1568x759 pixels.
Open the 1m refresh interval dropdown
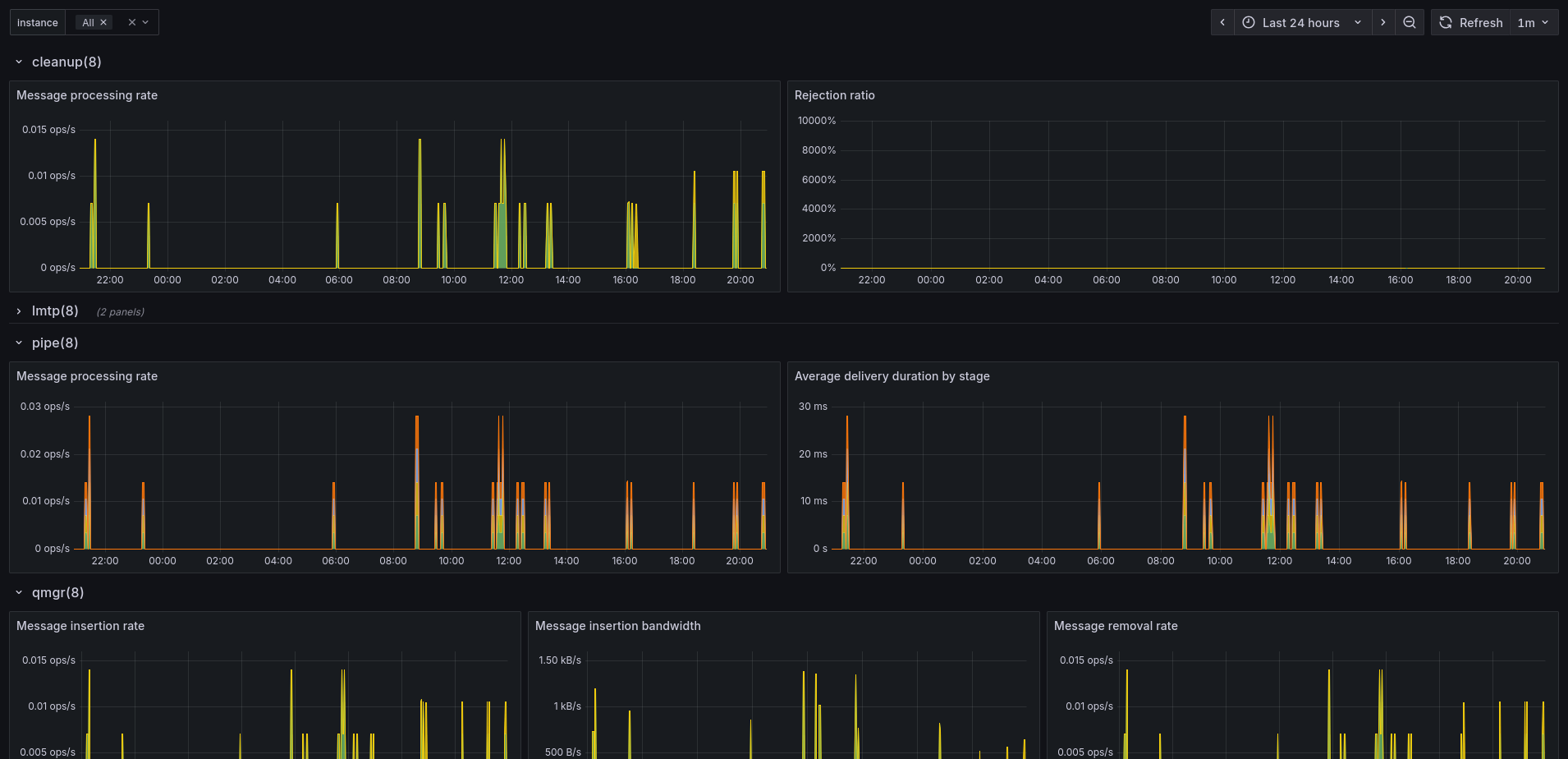[x=1533, y=22]
